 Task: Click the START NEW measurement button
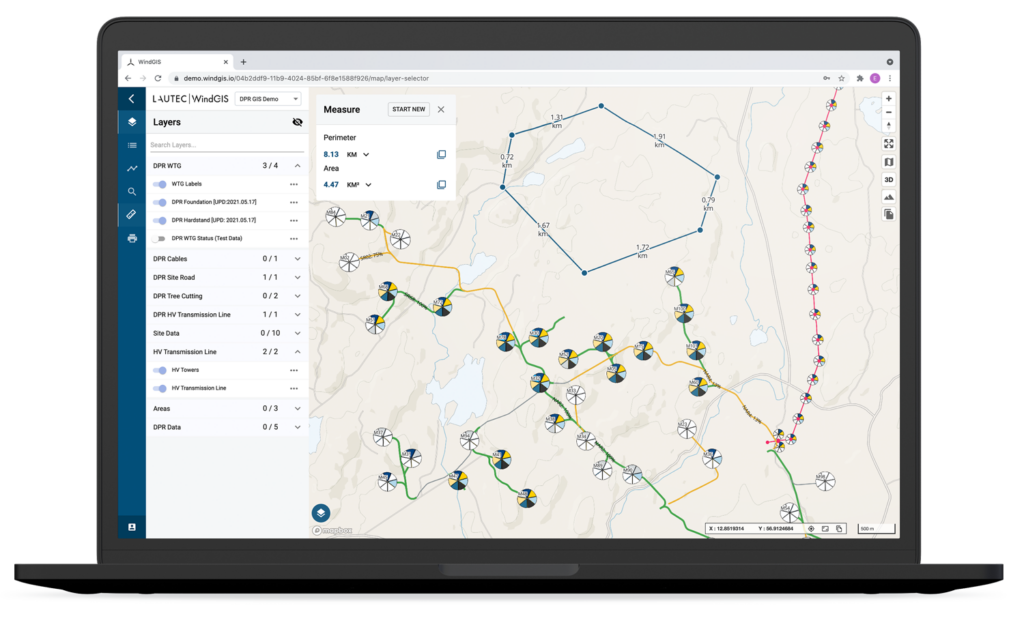point(409,110)
